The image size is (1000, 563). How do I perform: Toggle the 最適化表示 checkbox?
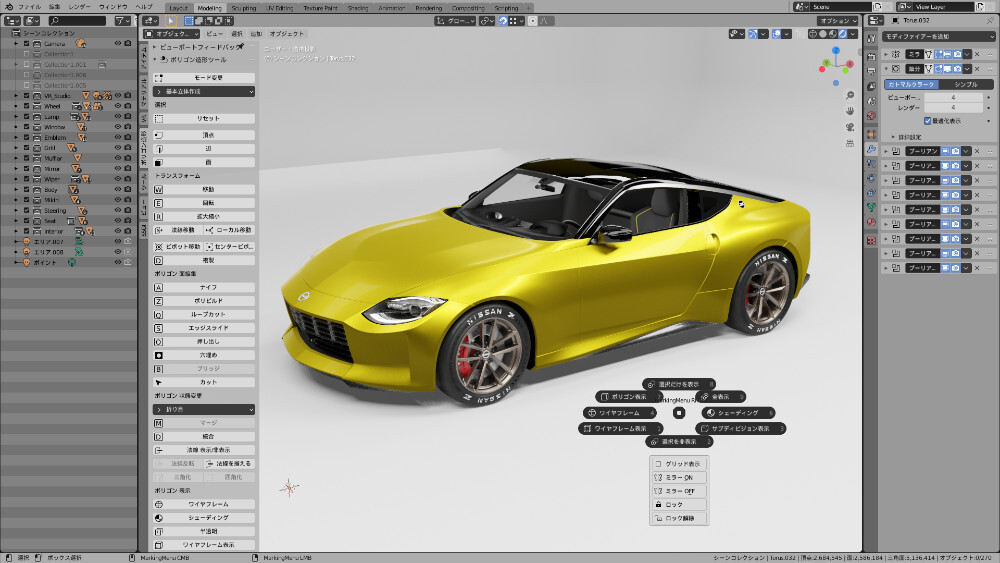point(927,121)
